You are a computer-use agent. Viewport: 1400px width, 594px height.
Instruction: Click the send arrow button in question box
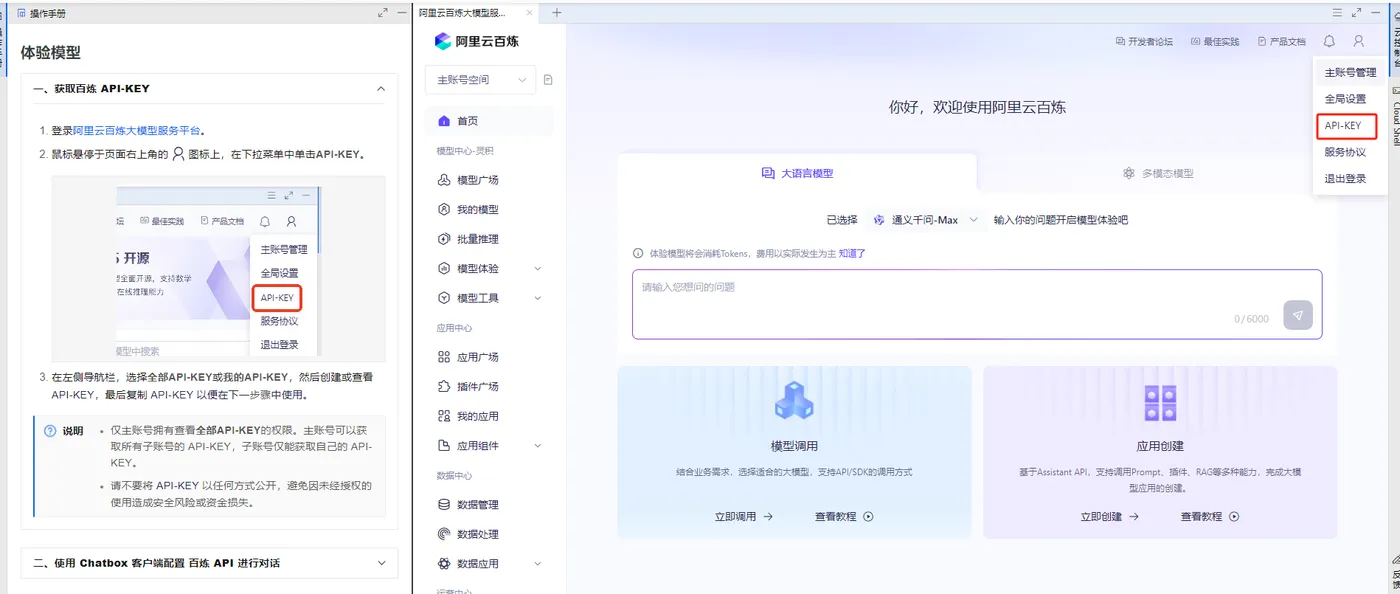1297,315
